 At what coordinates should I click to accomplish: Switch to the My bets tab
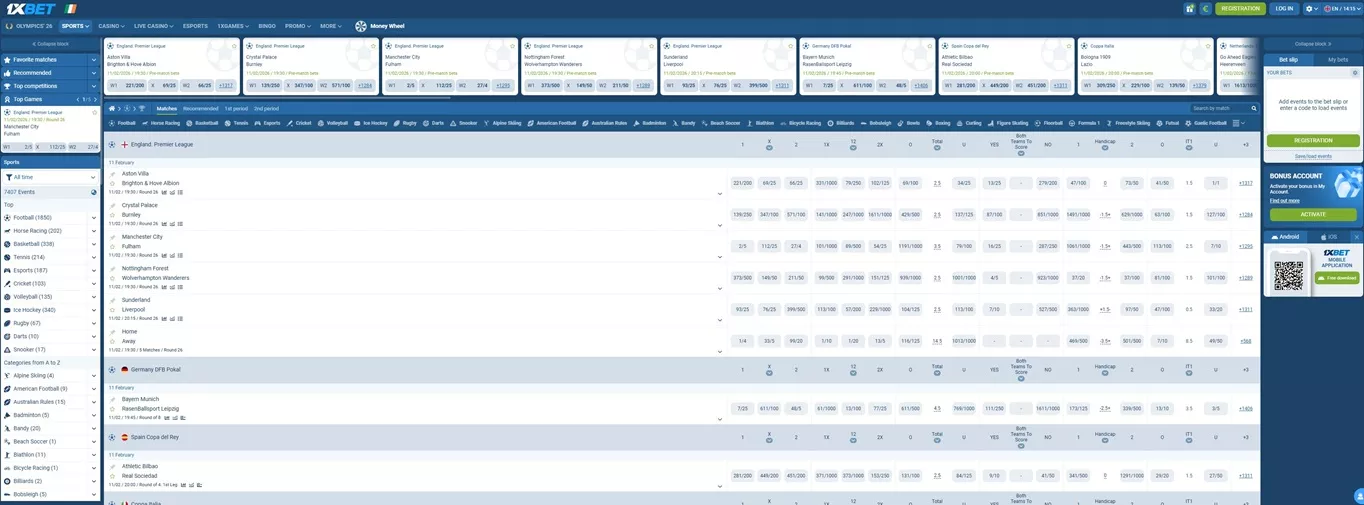(1337, 60)
